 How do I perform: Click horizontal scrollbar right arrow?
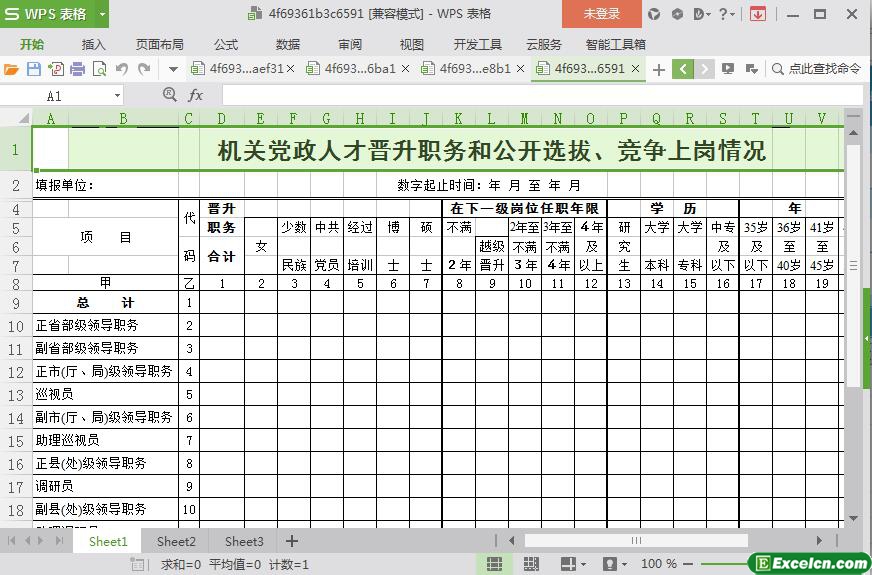click(819, 541)
